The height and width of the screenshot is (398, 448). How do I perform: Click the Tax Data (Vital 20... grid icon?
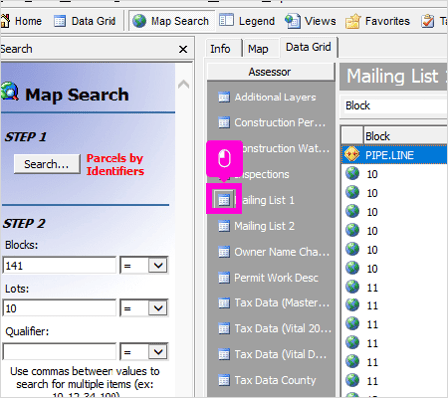point(224,329)
